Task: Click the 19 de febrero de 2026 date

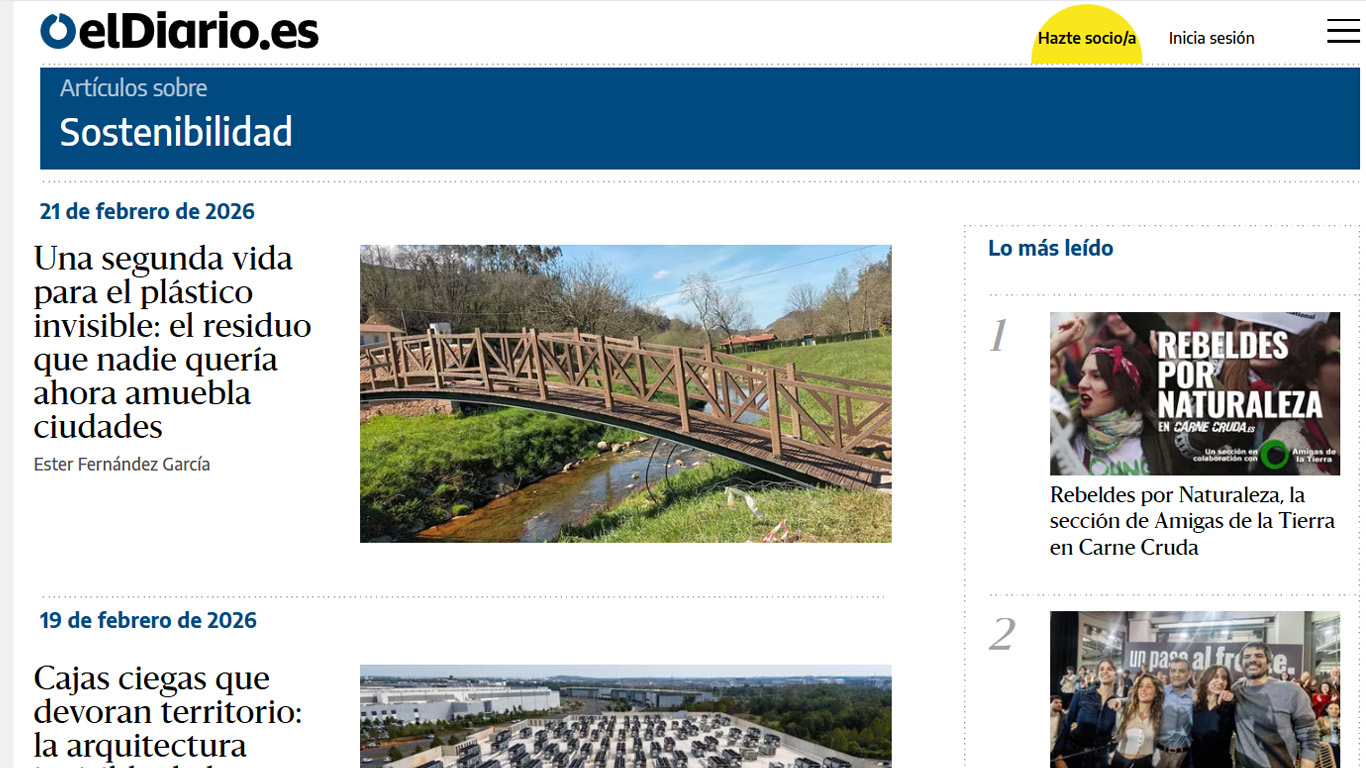Action: coord(148,620)
